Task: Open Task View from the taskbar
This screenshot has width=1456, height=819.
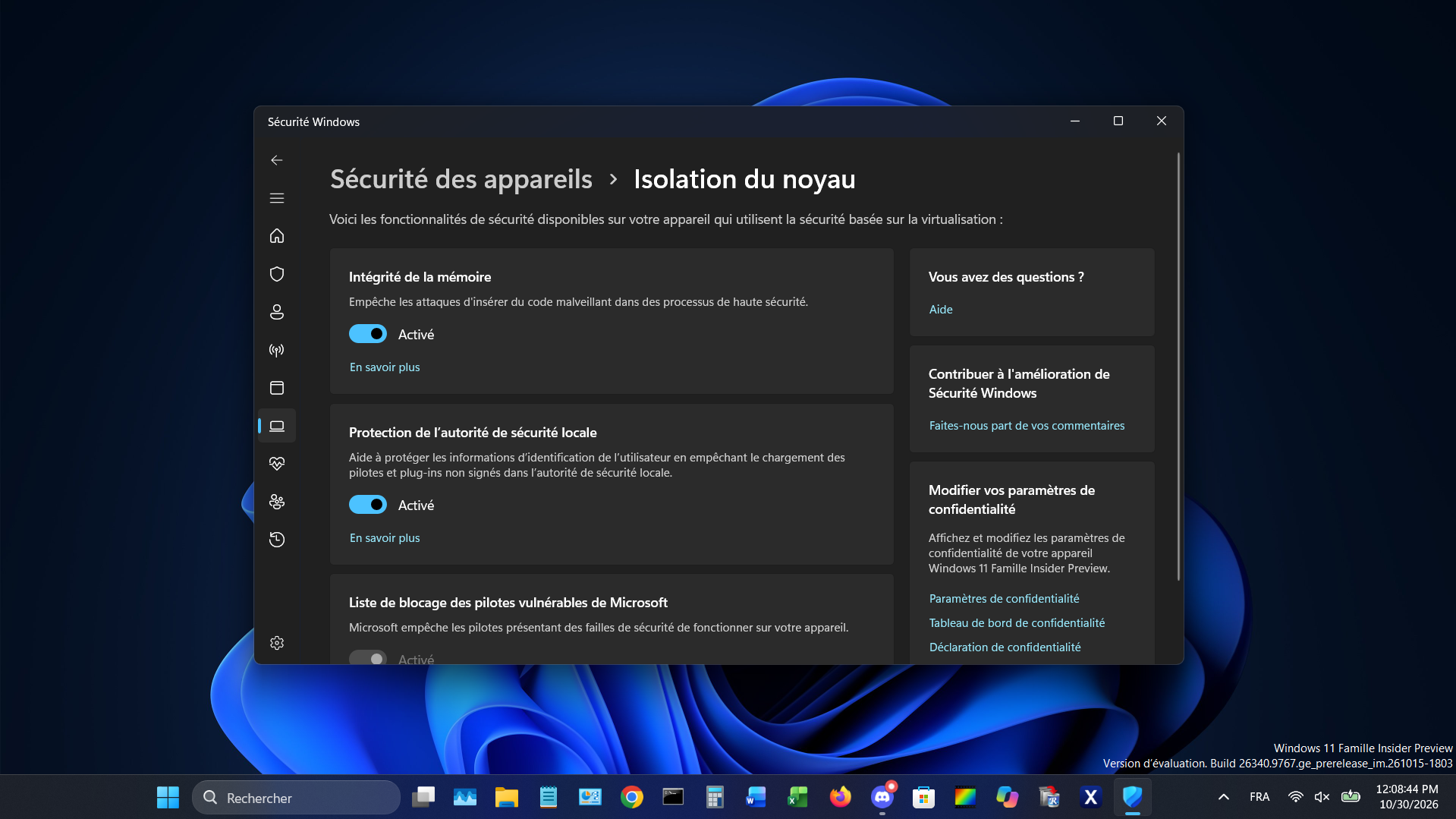Action: pyautogui.click(x=423, y=798)
